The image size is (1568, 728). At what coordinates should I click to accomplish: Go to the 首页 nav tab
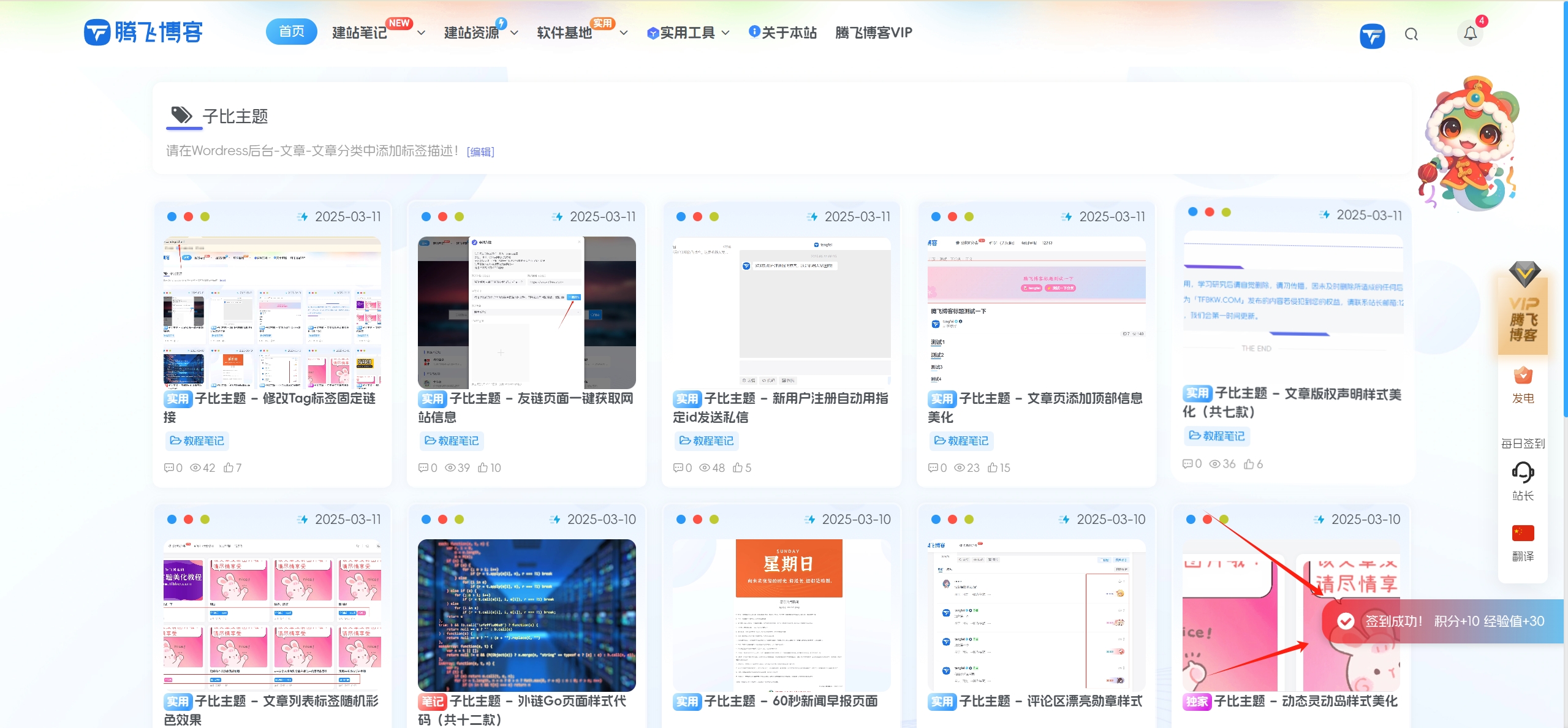click(x=292, y=32)
